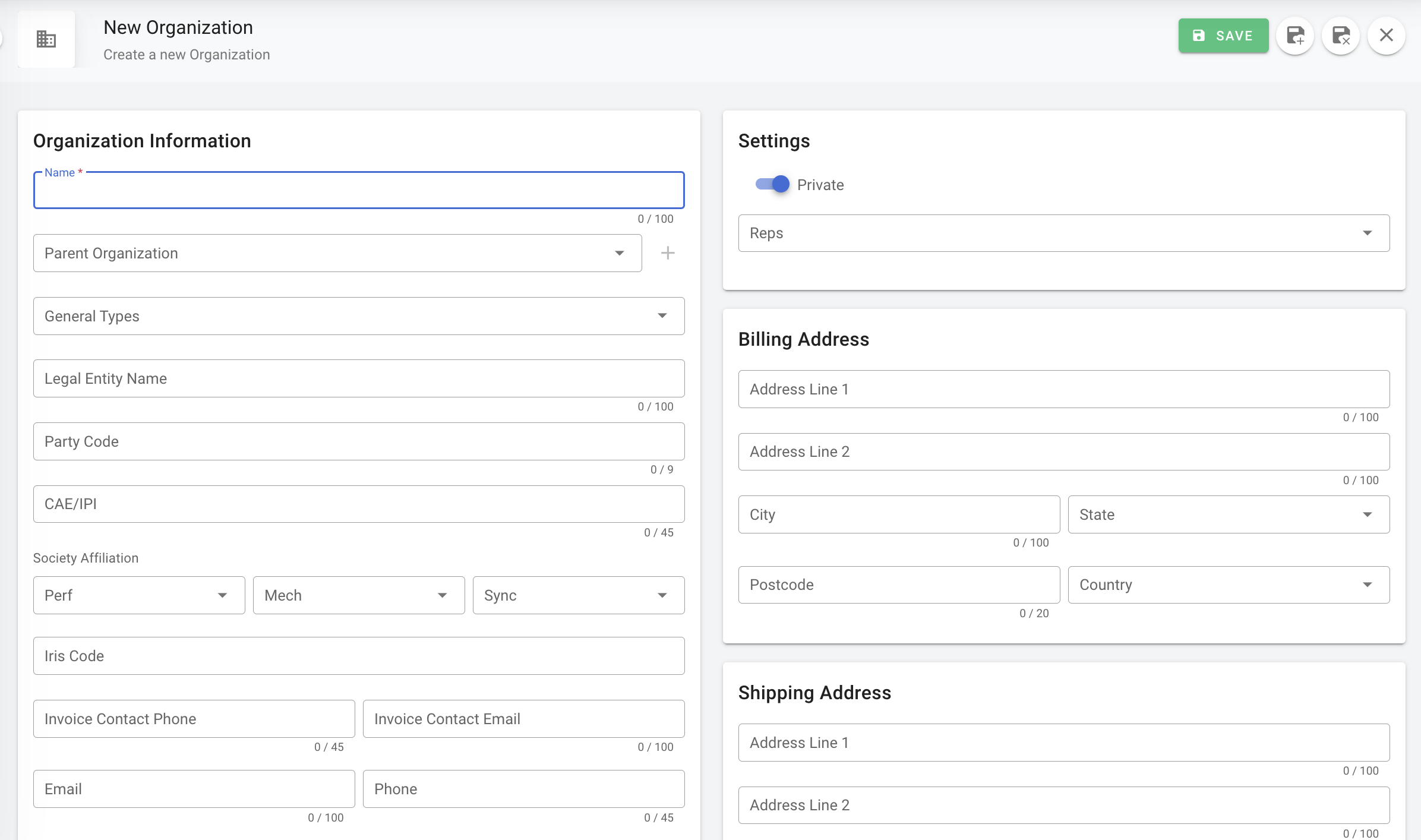Expand the Parent Organization dropdown
The width and height of the screenshot is (1421, 840).
coord(337,253)
